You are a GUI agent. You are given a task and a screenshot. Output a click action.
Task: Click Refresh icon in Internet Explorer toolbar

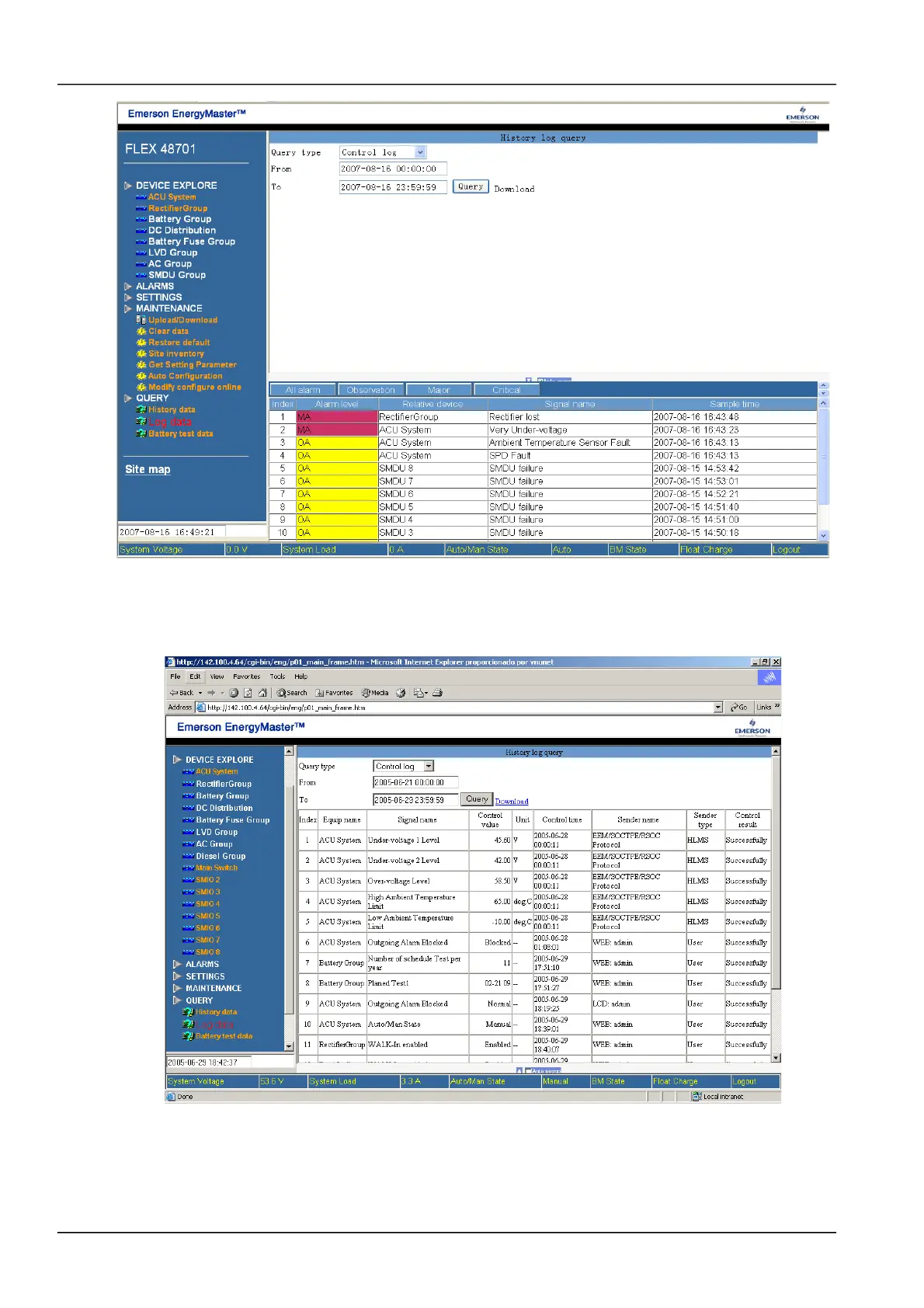[x=248, y=693]
